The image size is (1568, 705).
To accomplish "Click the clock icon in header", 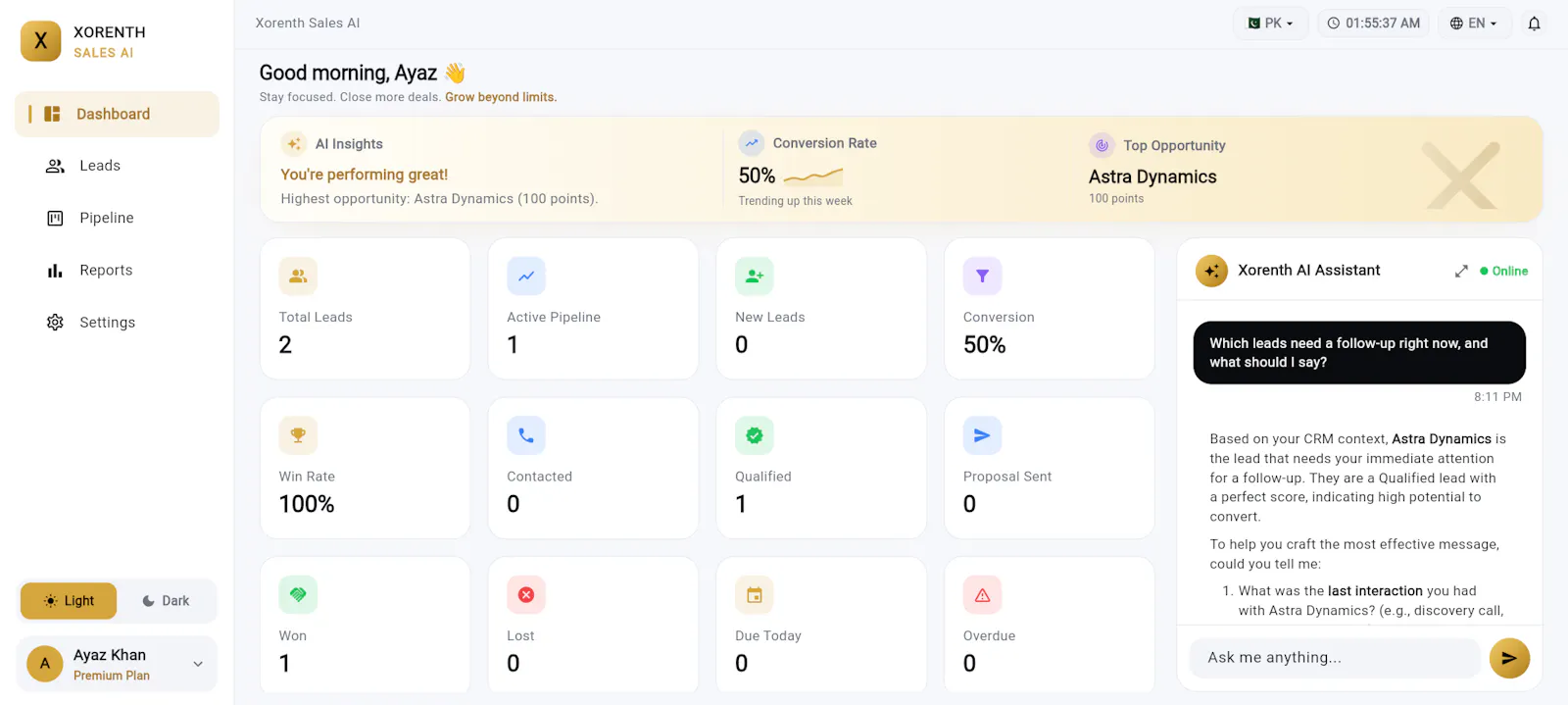I will click(x=1333, y=24).
